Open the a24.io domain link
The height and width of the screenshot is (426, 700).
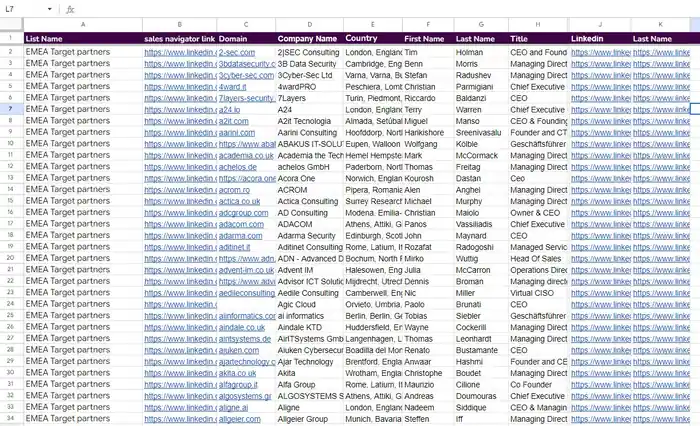[x=229, y=110]
